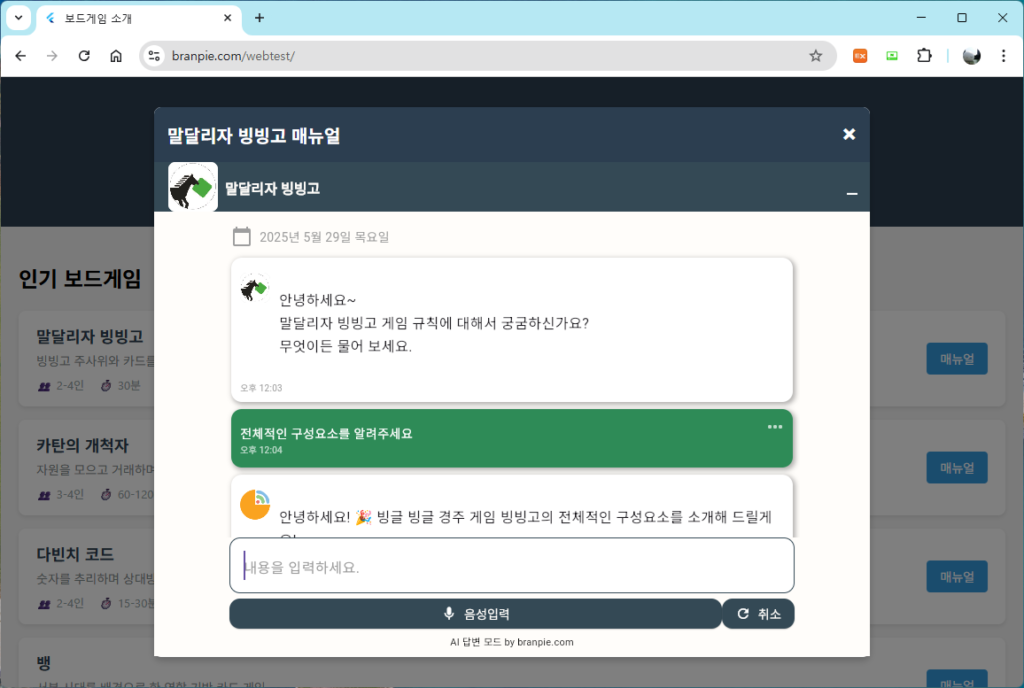Open the green extension icon in toolbar
Viewport: 1024px width, 688px height.
click(892, 56)
